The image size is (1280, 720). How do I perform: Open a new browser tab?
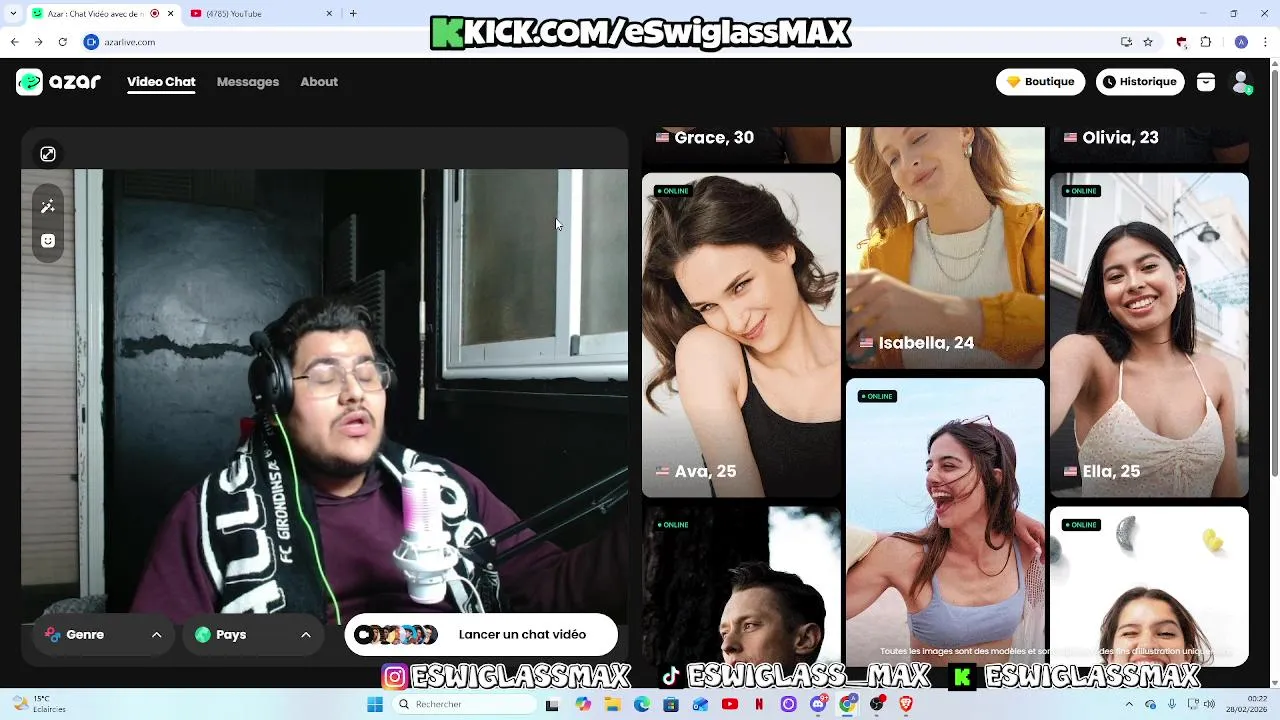353,14
